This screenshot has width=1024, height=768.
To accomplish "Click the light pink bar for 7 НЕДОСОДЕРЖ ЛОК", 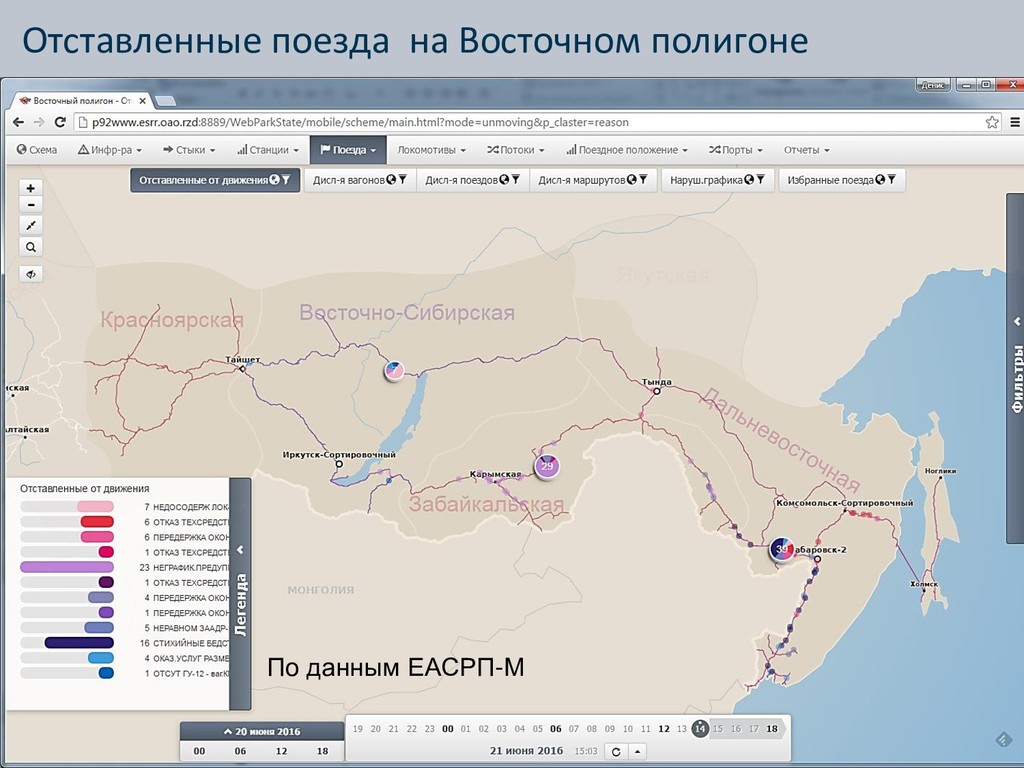I will tap(95, 507).
